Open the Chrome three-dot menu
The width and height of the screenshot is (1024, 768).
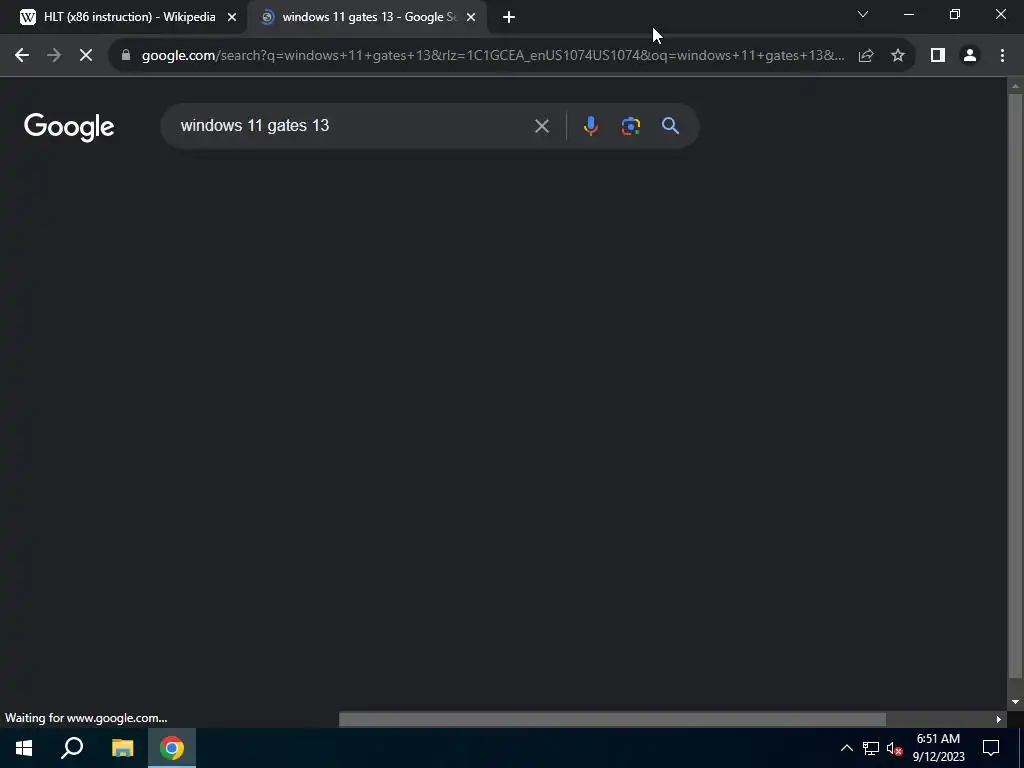pyautogui.click(x=1002, y=56)
